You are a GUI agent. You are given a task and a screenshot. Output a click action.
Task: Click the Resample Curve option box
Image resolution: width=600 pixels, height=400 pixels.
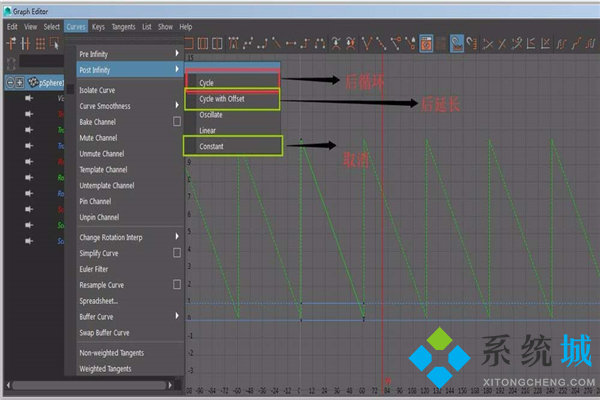(x=177, y=284)
